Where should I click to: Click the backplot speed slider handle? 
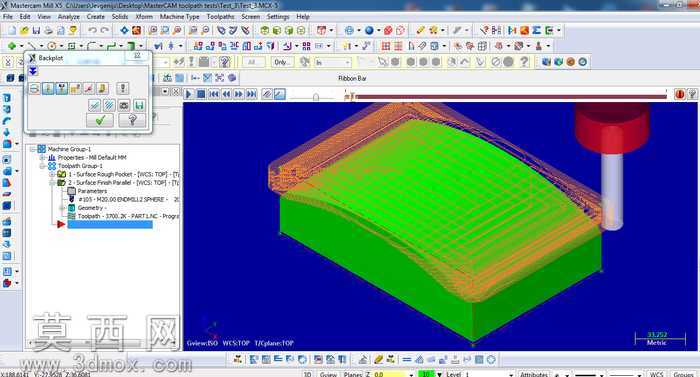[x=316, y=96]
